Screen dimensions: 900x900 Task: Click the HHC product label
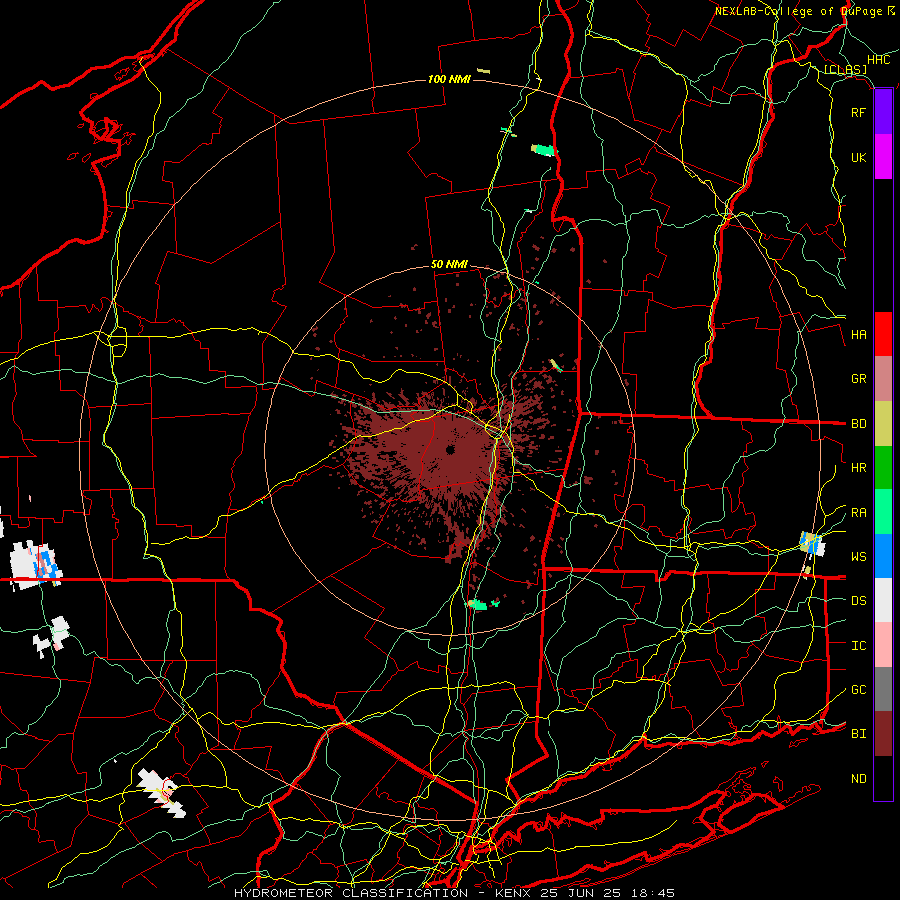coord(879,60)
